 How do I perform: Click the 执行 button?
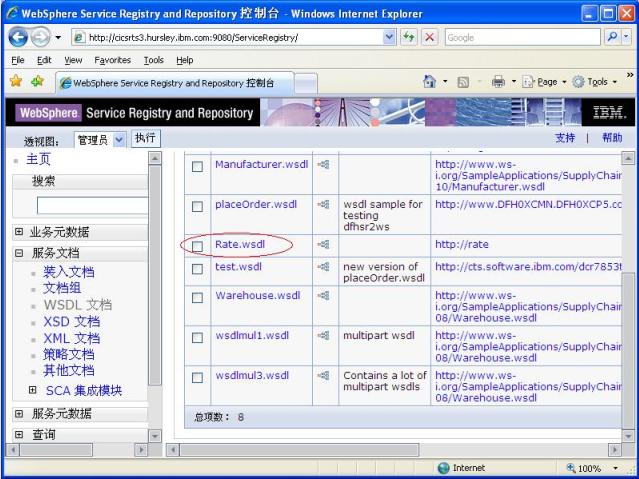tap(145, 138)
